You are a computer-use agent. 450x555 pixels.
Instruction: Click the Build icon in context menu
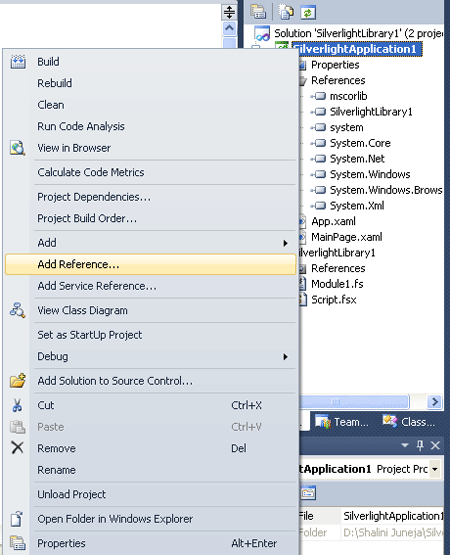pyautogui.click(x=18, y=62)
